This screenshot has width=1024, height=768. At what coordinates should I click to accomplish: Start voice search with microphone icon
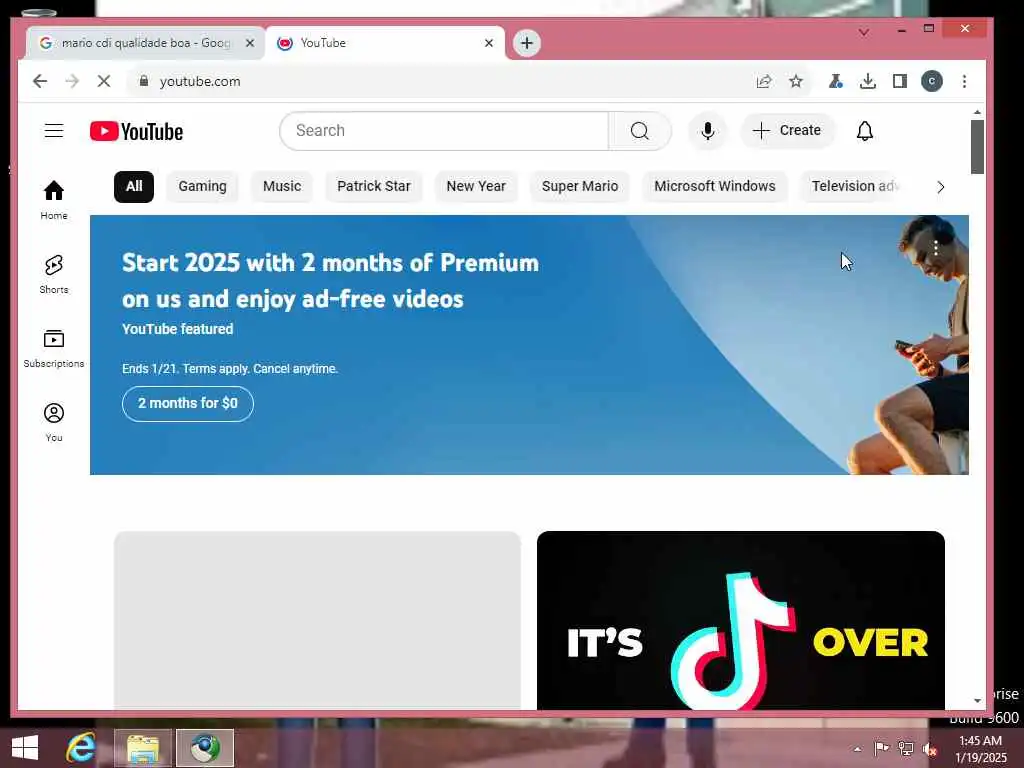point(707,131)
